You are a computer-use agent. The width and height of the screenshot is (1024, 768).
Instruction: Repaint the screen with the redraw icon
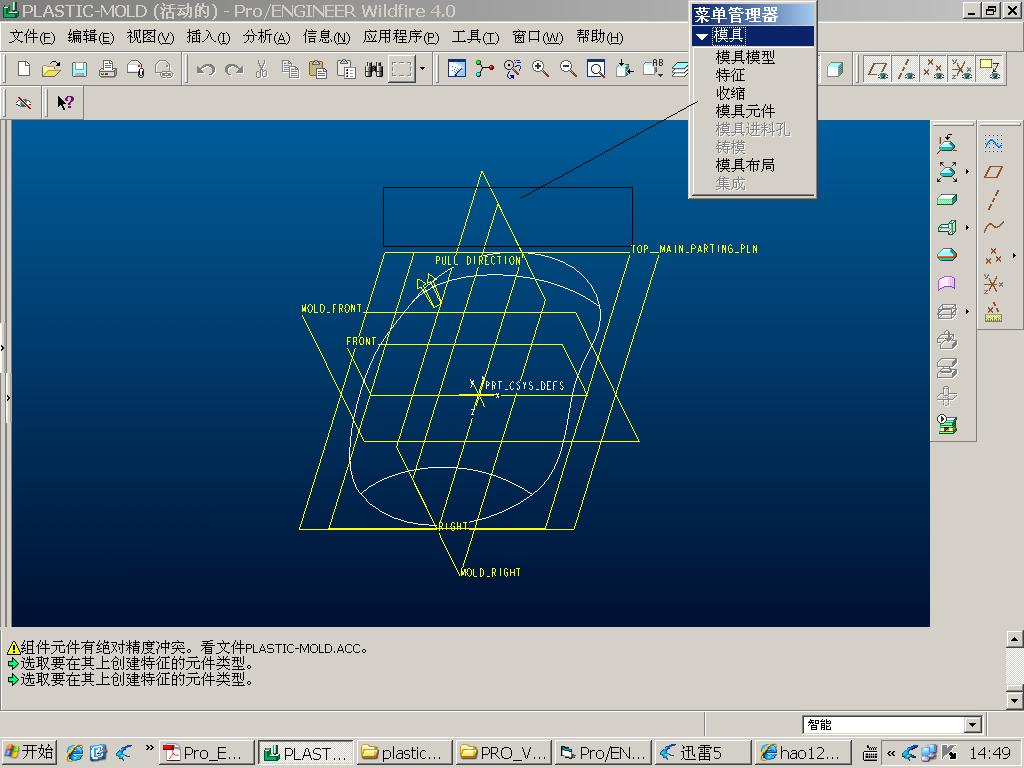[x=456, y=69]
